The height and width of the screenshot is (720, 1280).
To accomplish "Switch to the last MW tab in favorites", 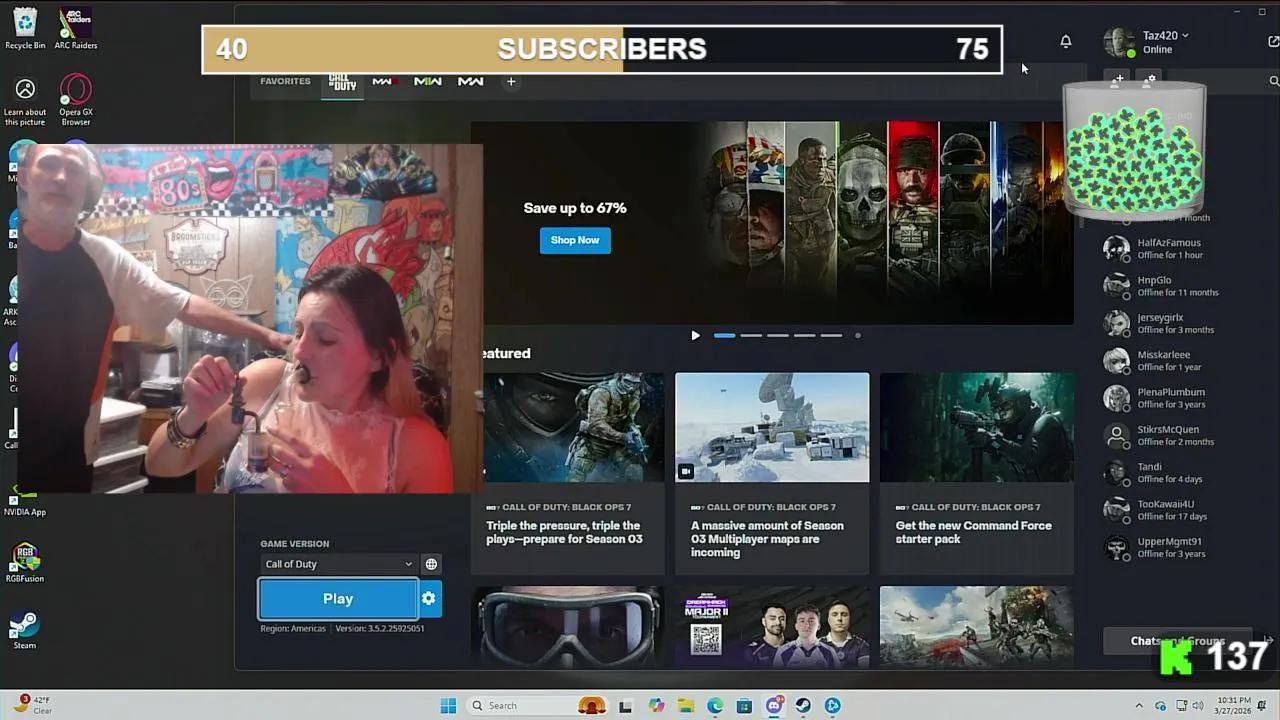I will click(x=470, y=81).
